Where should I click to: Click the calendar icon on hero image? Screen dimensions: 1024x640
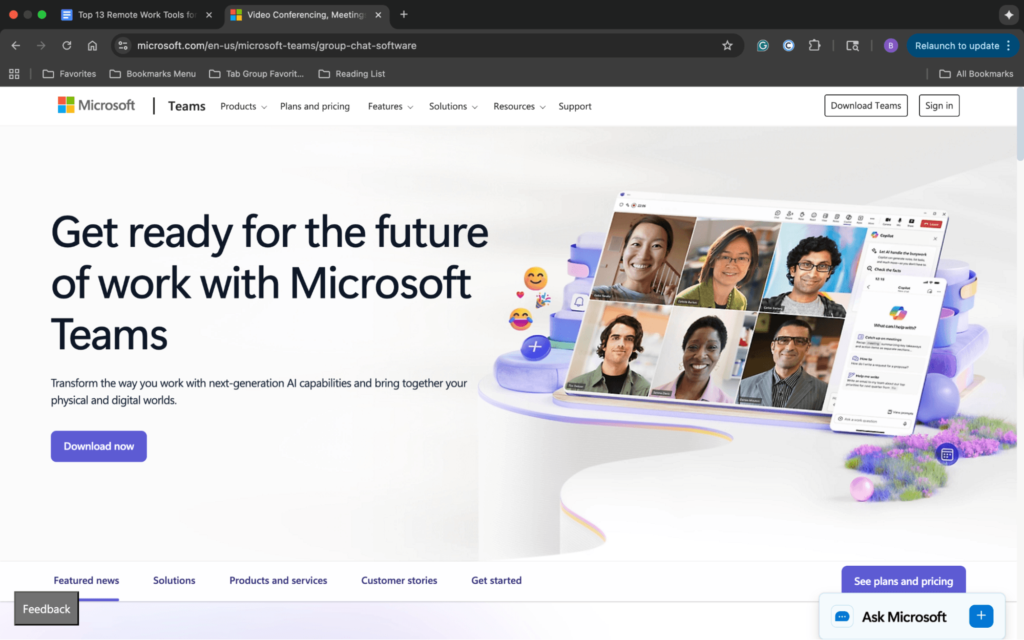(x=947, y=454)
